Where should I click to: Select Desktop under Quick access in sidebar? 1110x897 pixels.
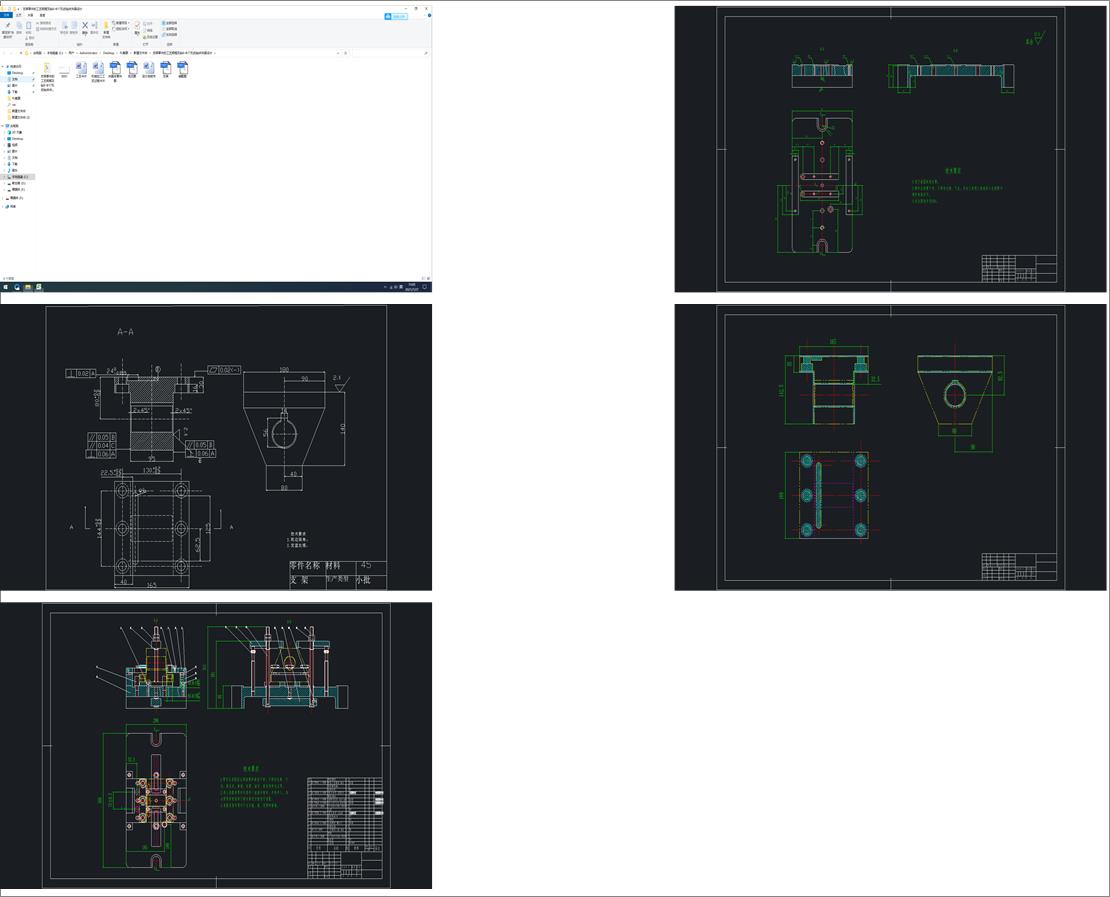click(x=18, y=73)
